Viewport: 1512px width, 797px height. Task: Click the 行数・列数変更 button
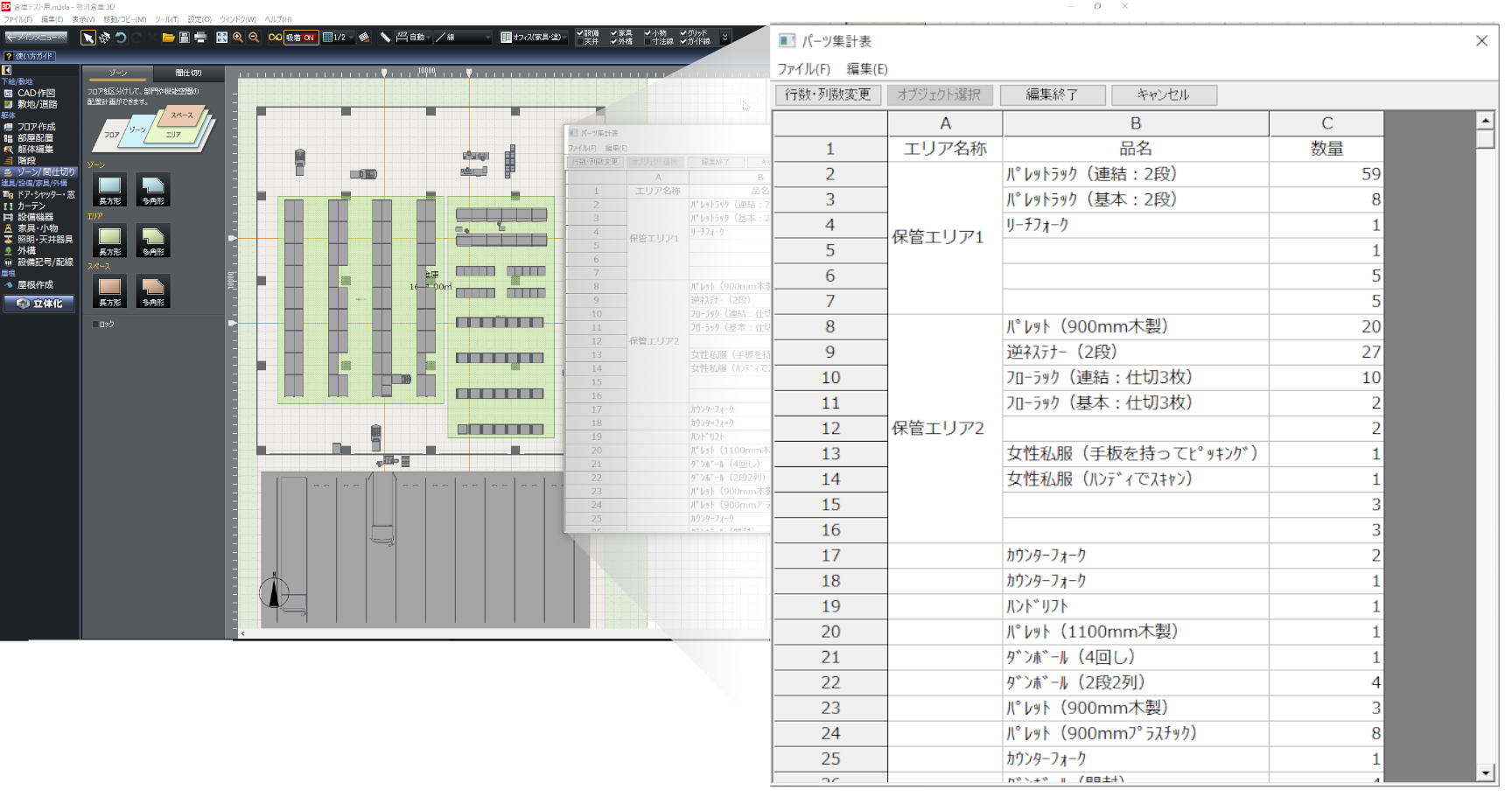point(828,94)
